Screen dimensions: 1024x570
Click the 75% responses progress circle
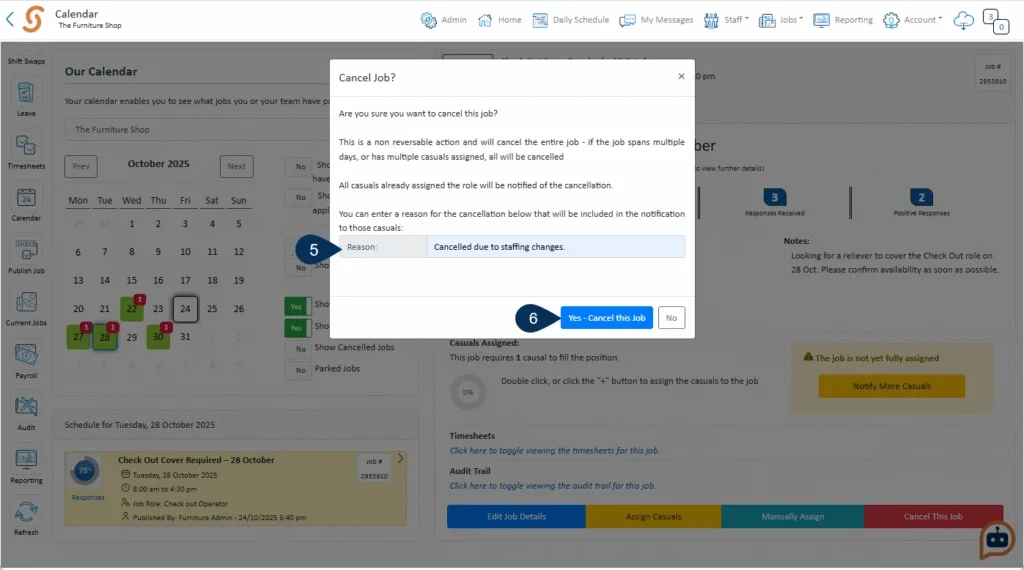coord(85,470)
